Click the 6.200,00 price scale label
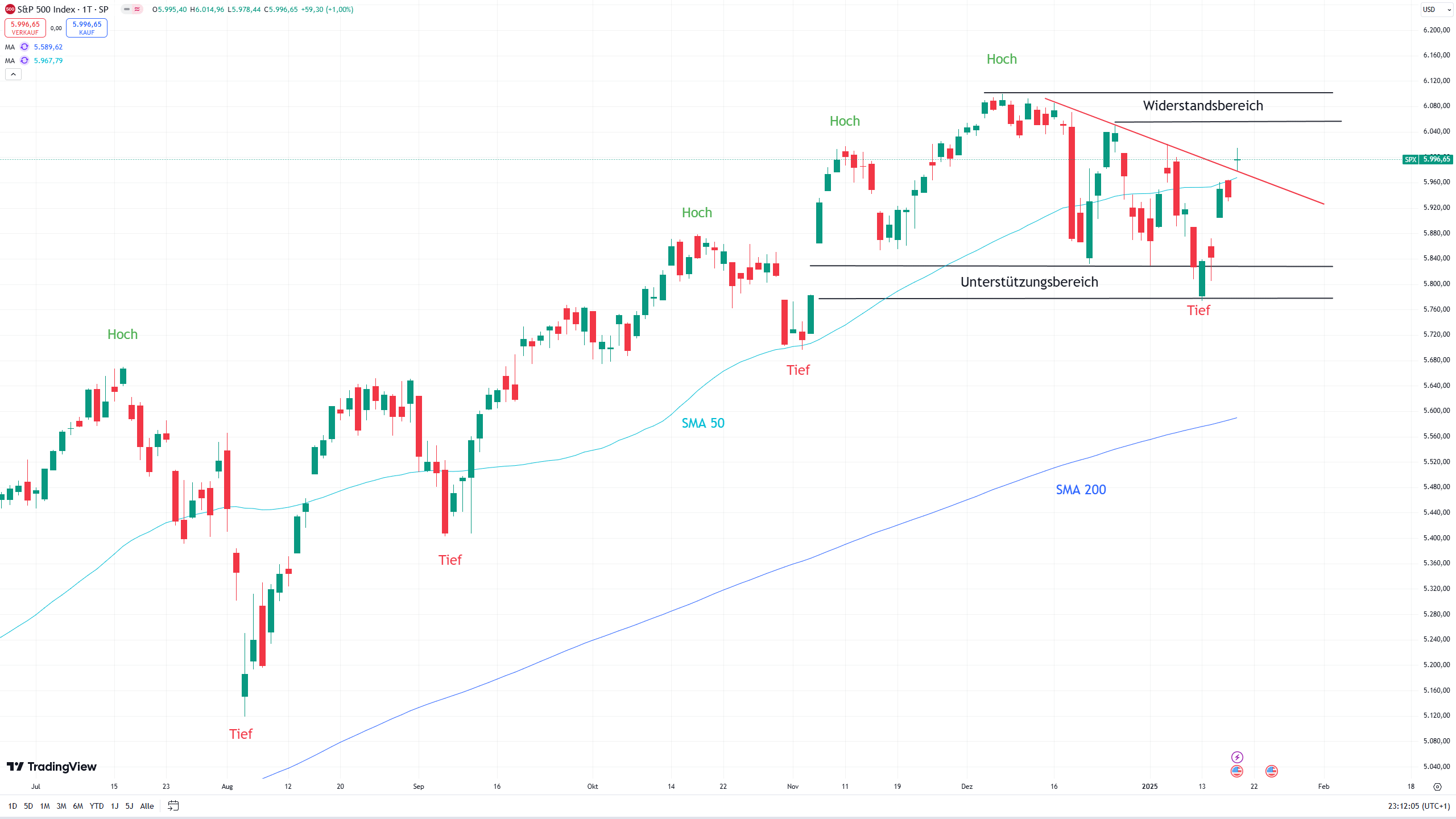 click(x=1437, y=30)
